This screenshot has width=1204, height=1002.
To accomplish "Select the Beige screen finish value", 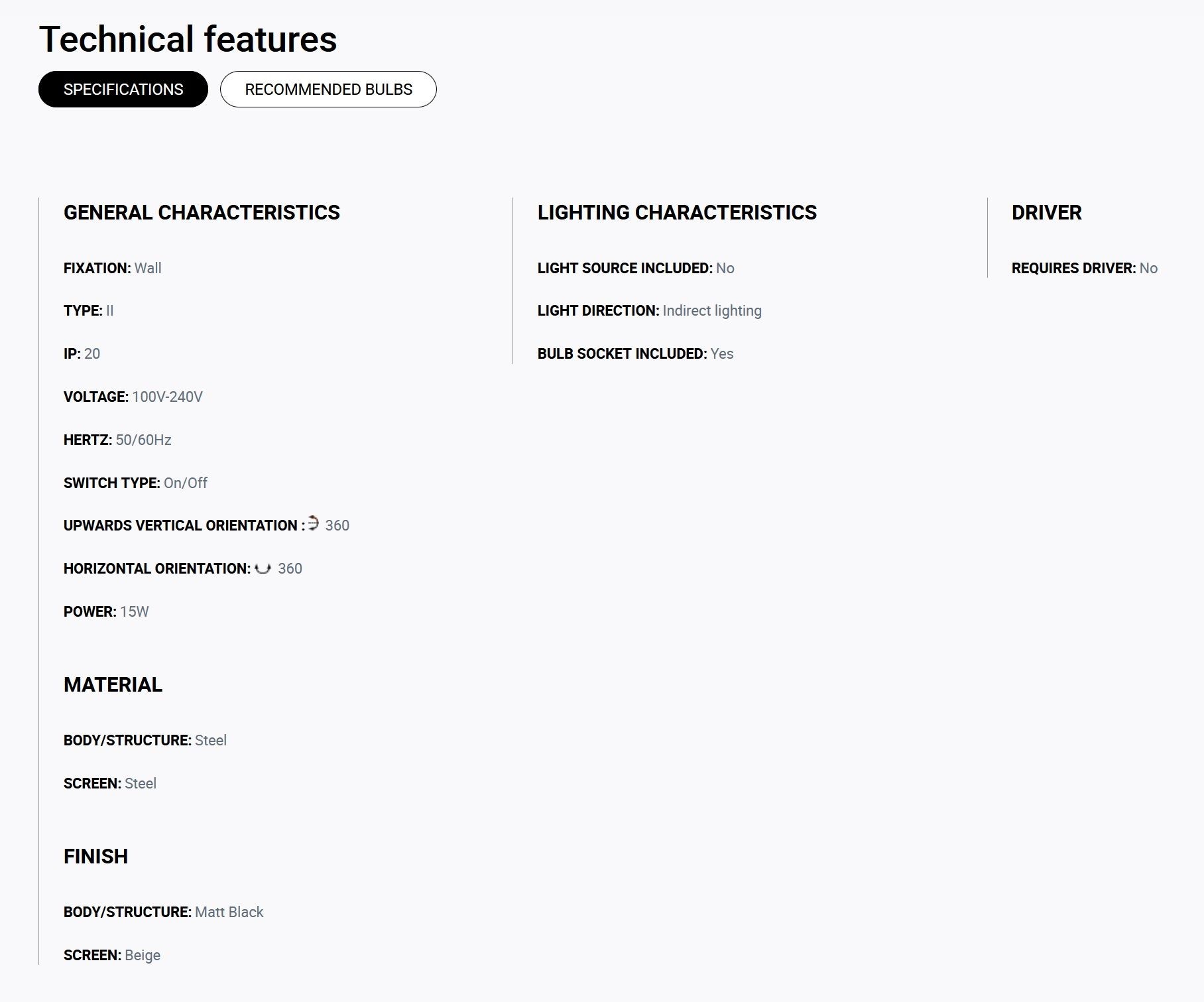I will coord(143,956).
